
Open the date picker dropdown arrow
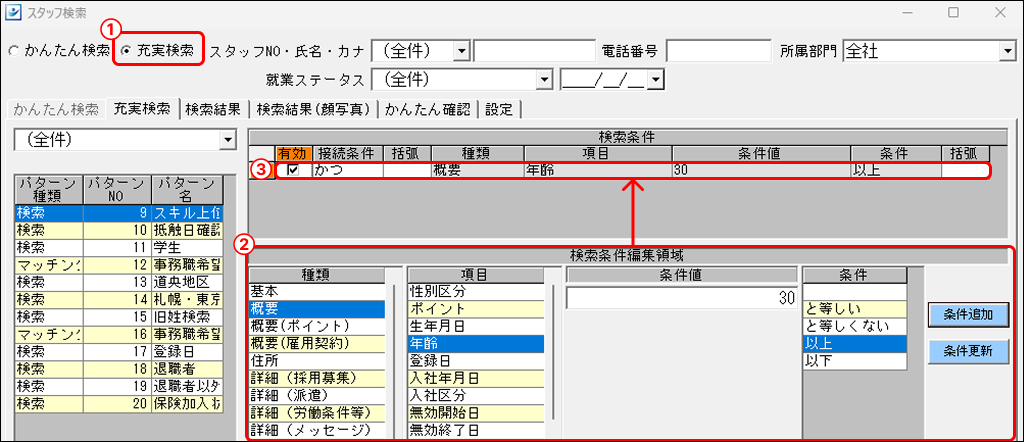[655, 79]
